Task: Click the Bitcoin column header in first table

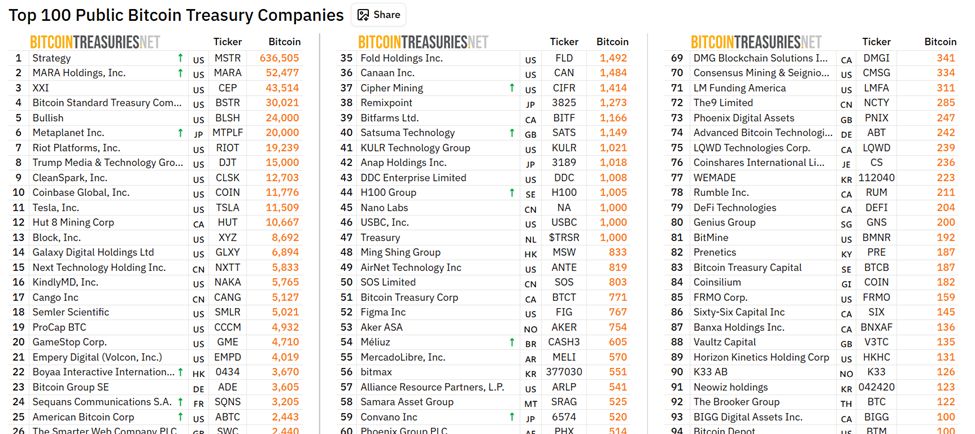Action: click(x=284, y=42)
